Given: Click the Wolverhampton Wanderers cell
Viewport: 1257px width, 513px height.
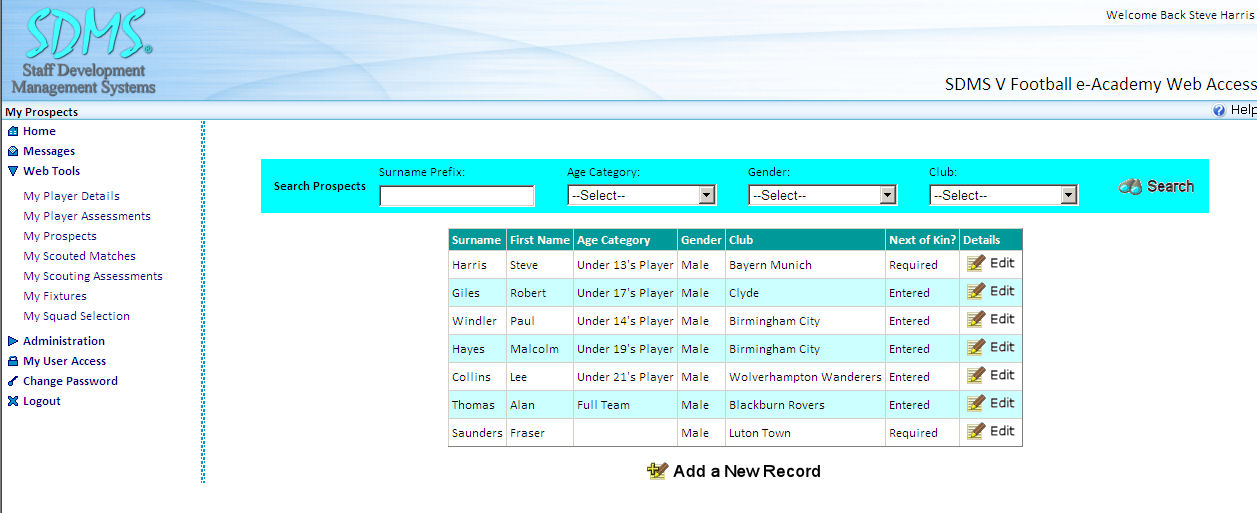Looking at the screenshot, I should point(805,377).
